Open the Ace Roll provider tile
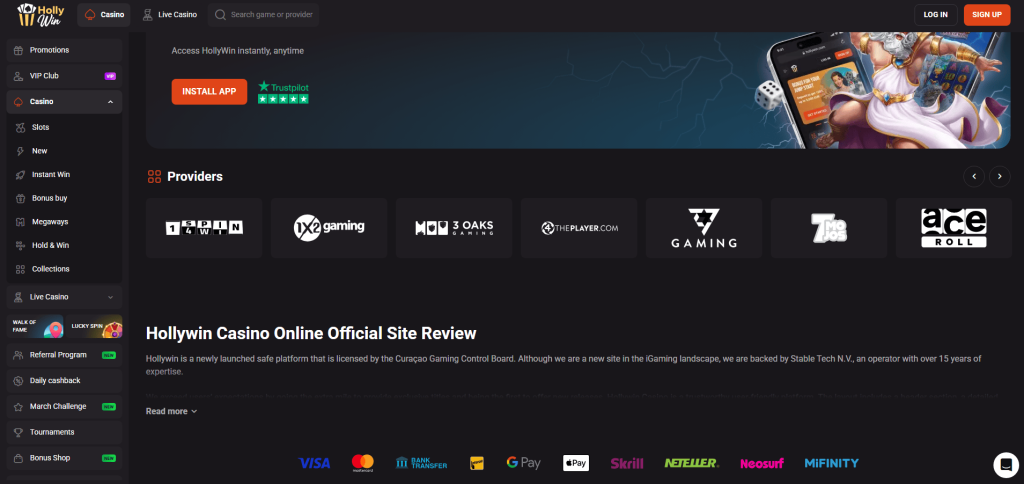The image size is (1024, 484). (953, 228)
